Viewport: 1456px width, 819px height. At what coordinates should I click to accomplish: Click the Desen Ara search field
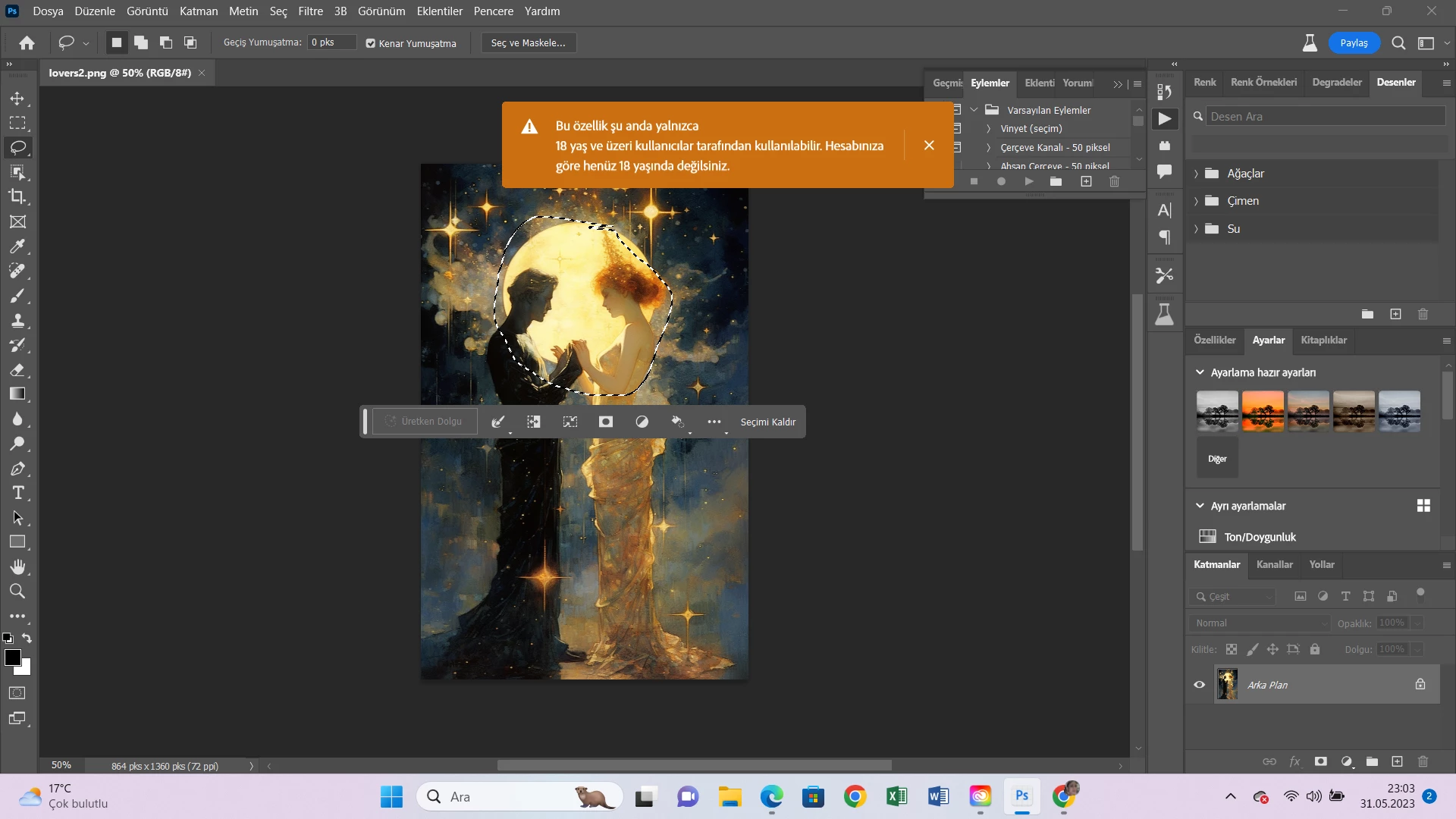pyautogui.click(x=1323, y=116)
